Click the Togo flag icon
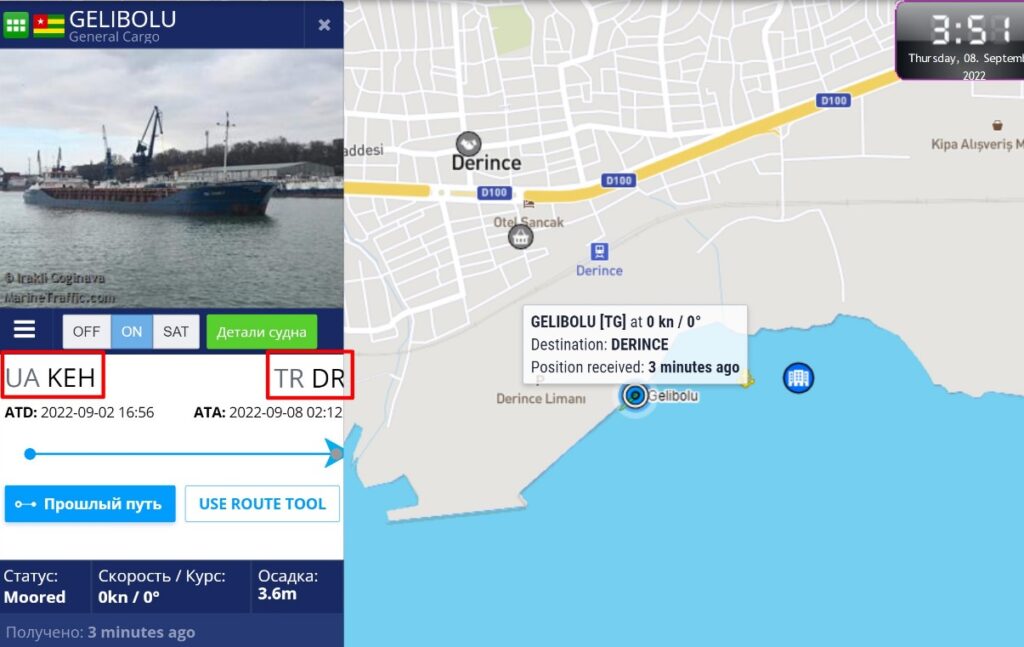1024x647 pixels. (49, 25)
